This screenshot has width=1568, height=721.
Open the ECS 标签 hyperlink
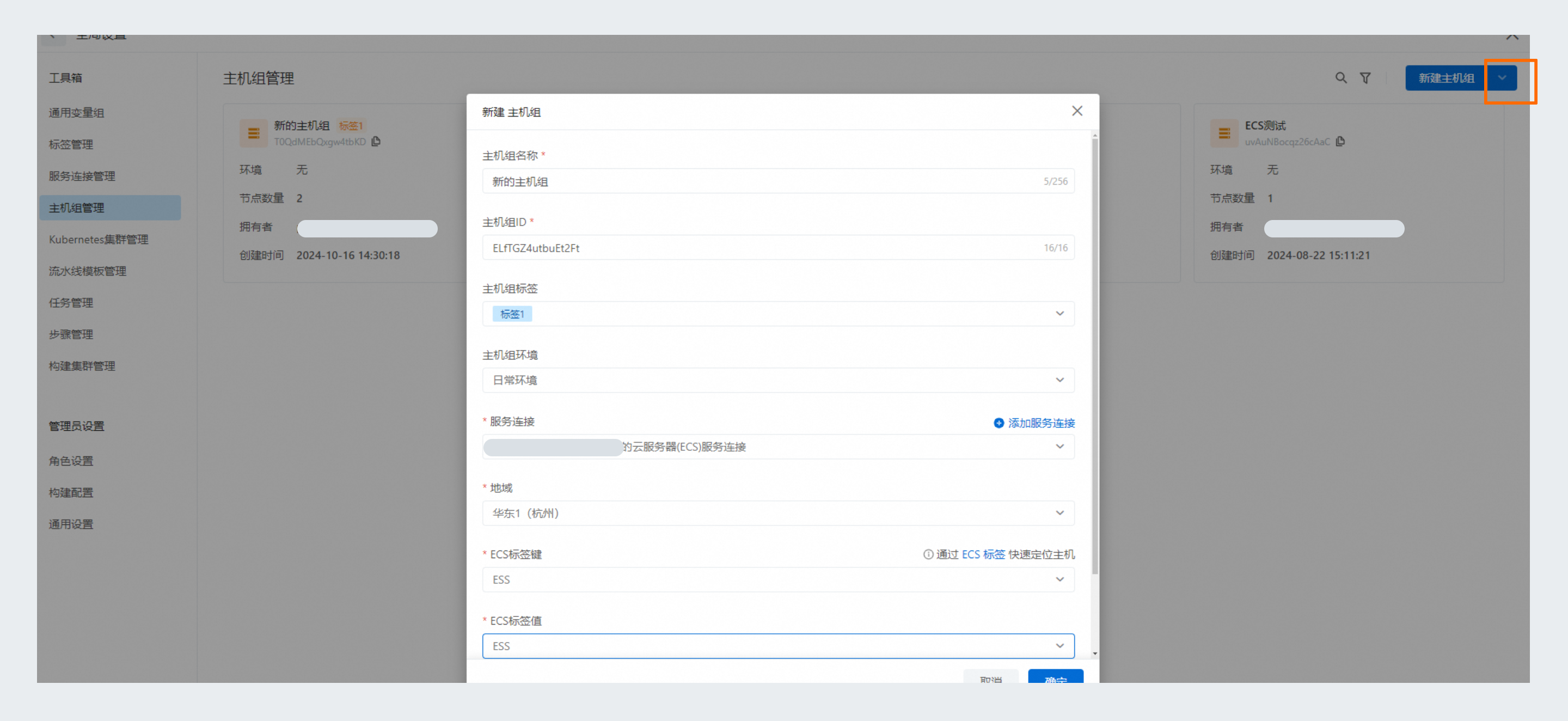[x=983, y=554]
